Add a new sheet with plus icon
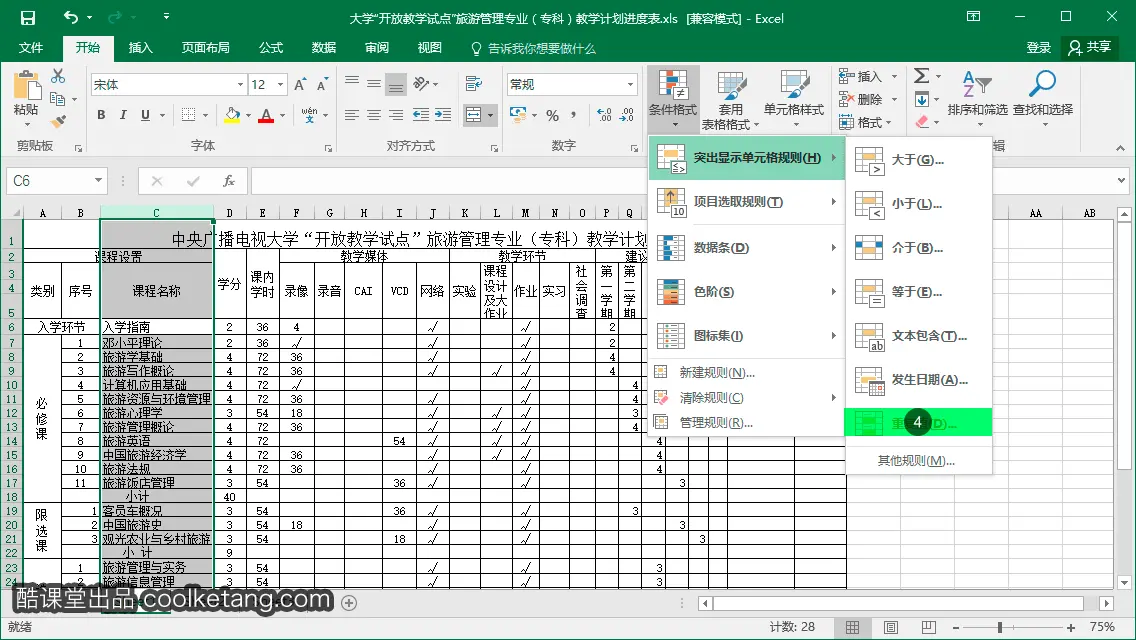1136x640 pixels. (x=349, y=603)
